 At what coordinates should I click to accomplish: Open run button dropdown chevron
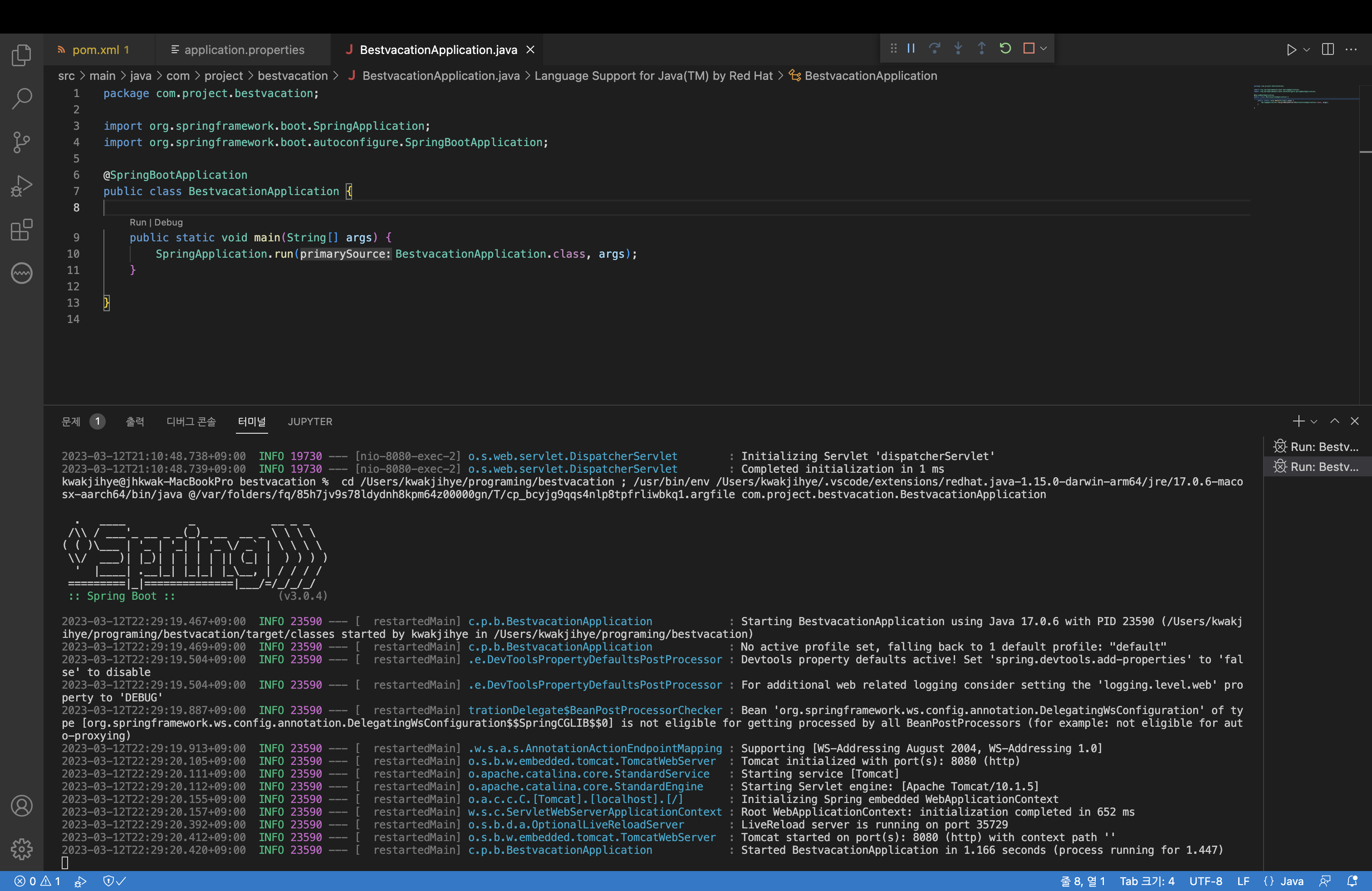(1307, 49)
